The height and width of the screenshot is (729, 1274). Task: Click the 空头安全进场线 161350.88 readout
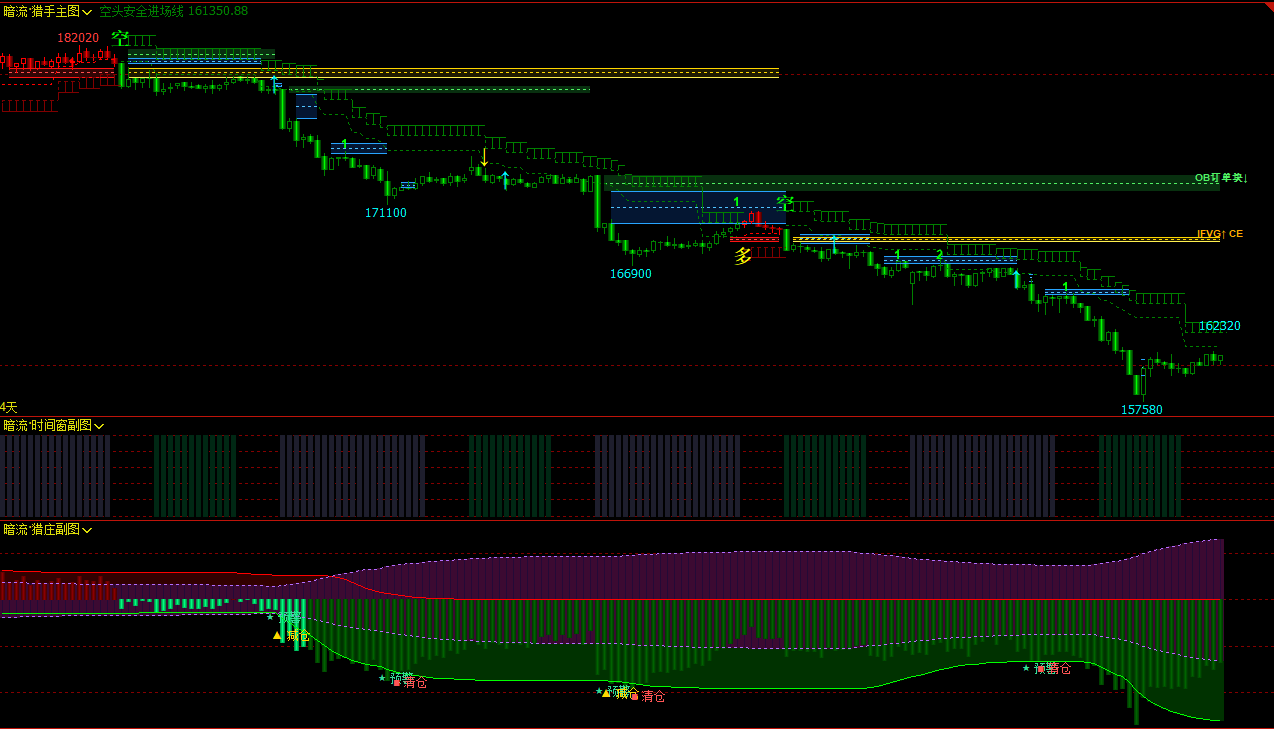(173, 11)
